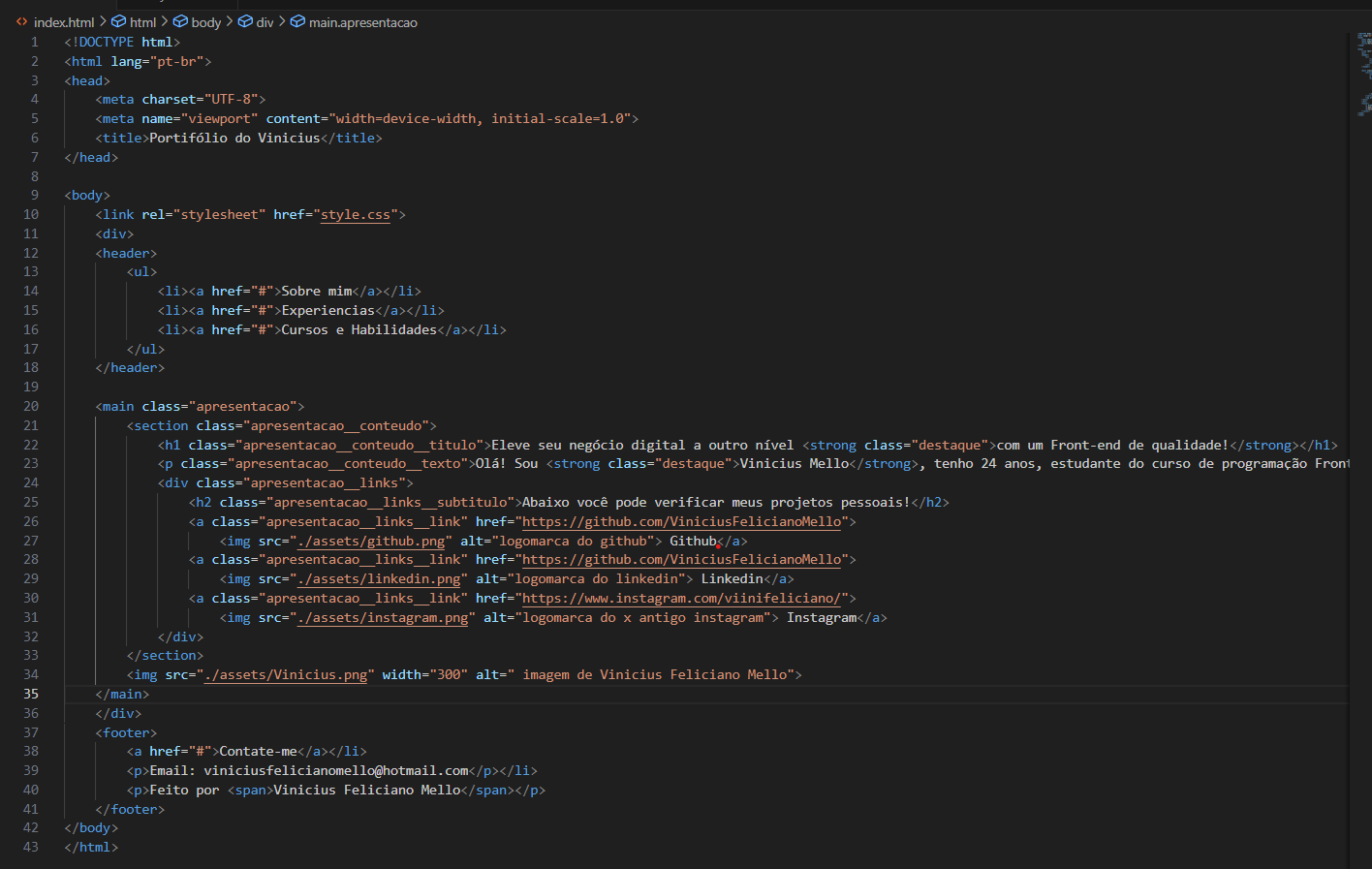
Task: Open the ./assets/instagram.png path link
Action: click(x=383, y=618)
